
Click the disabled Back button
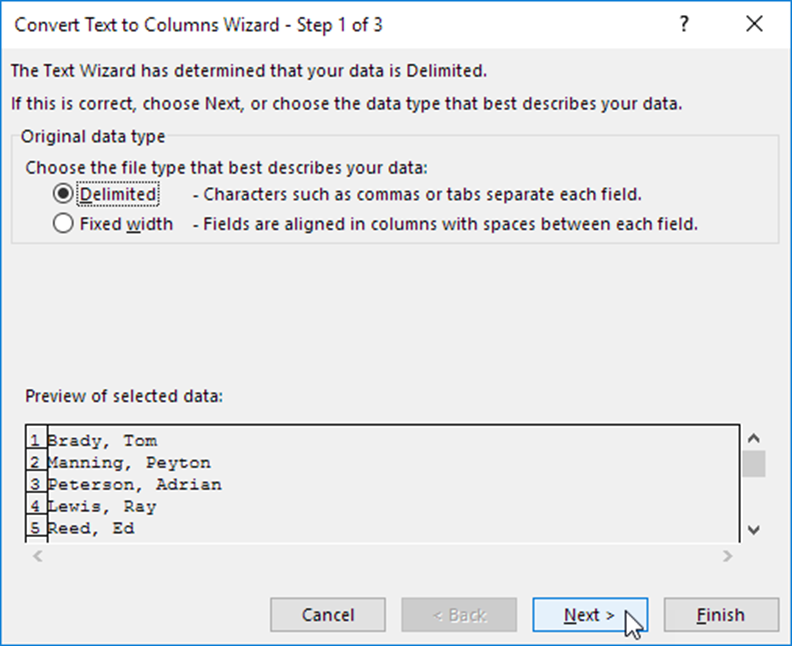[x=459, y=615]
